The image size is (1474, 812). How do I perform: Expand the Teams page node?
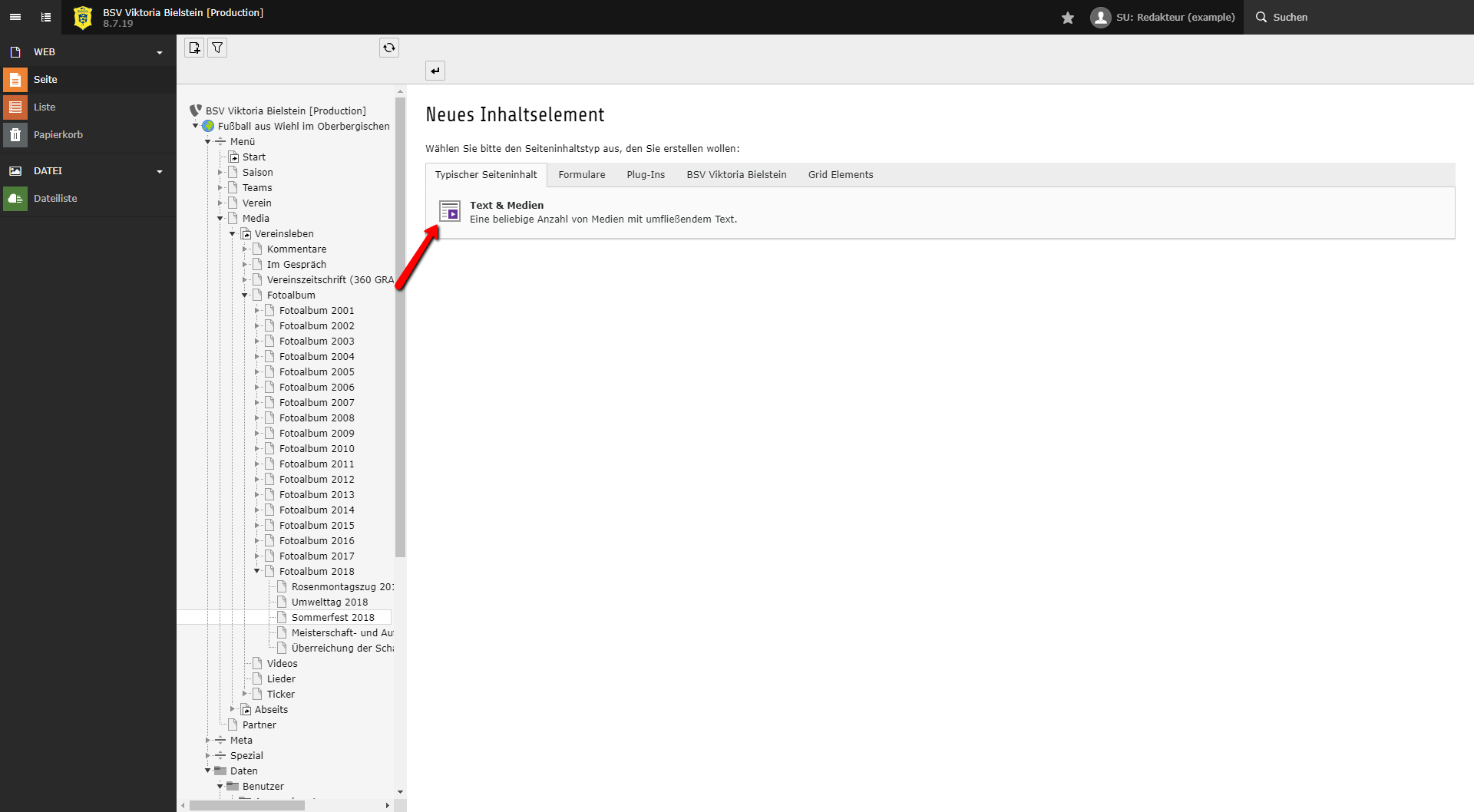220,188
